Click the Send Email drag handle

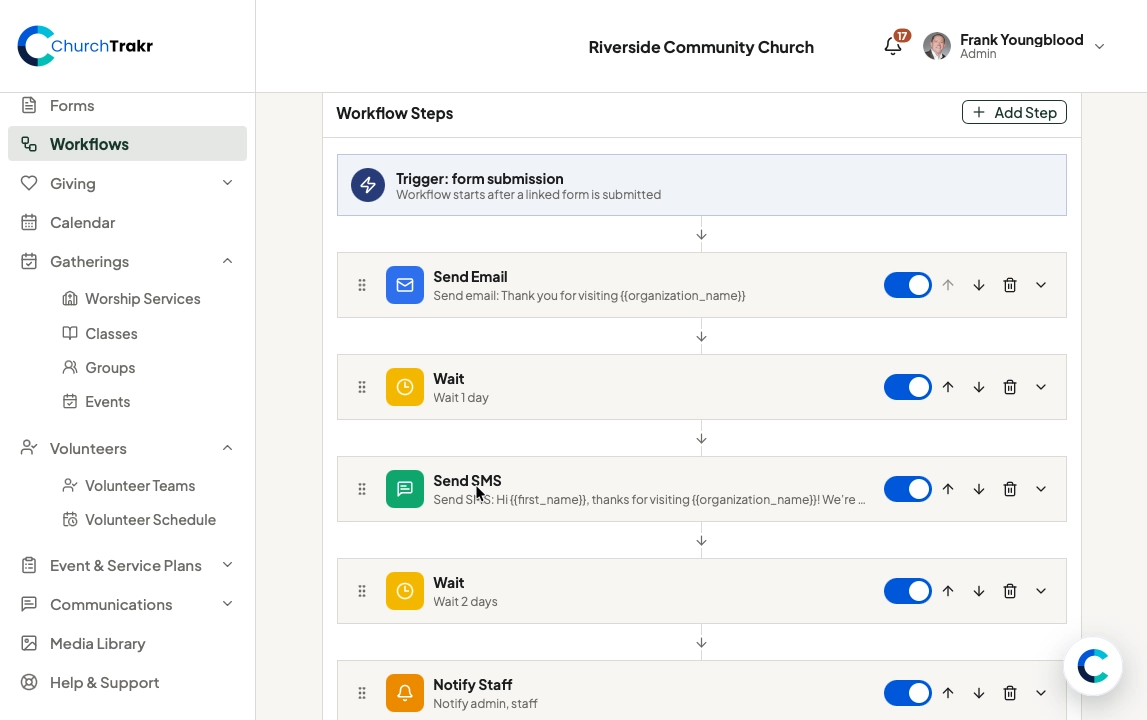362,285
